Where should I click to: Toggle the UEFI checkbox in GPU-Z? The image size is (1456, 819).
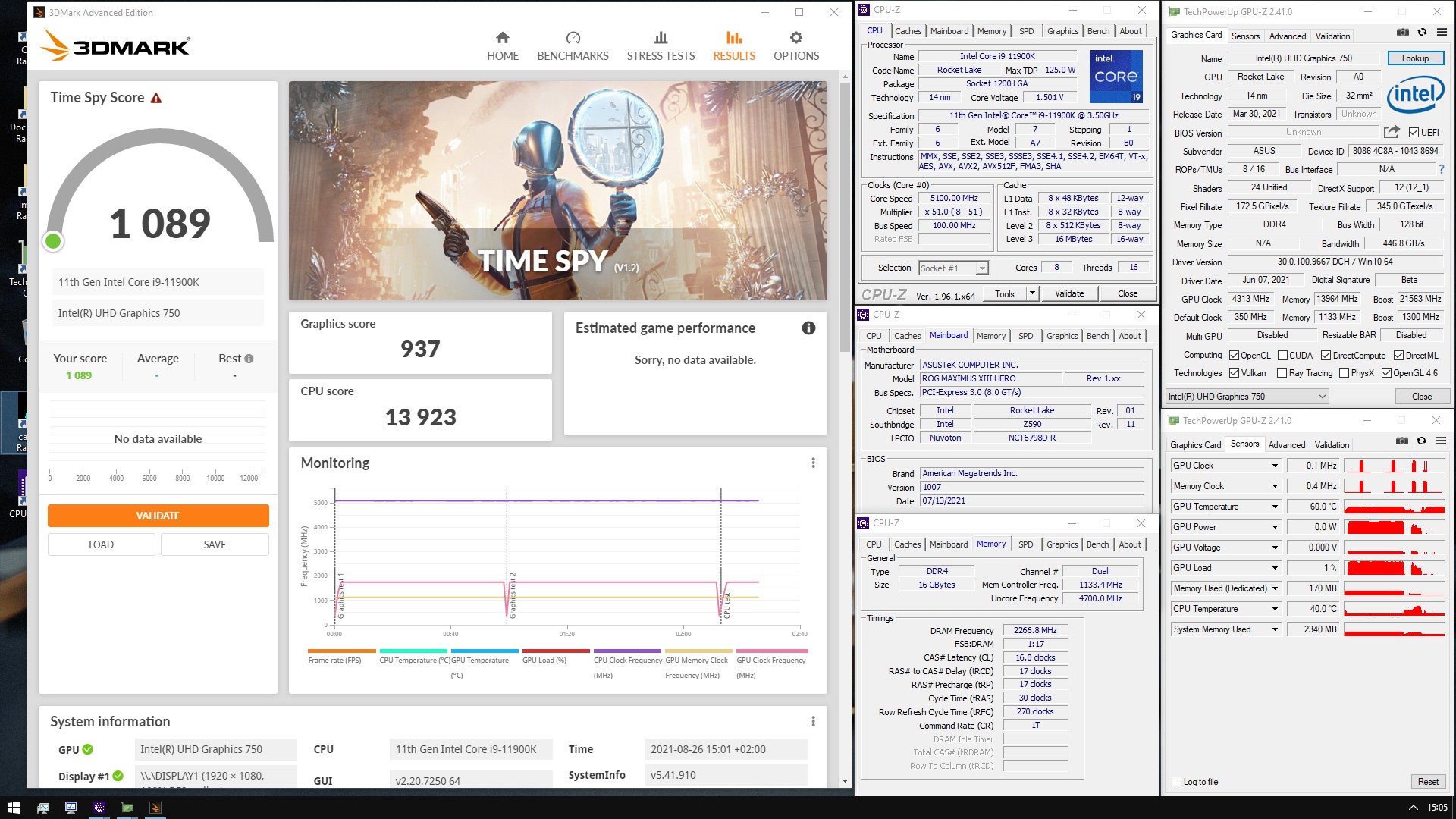click(1414, 133)
